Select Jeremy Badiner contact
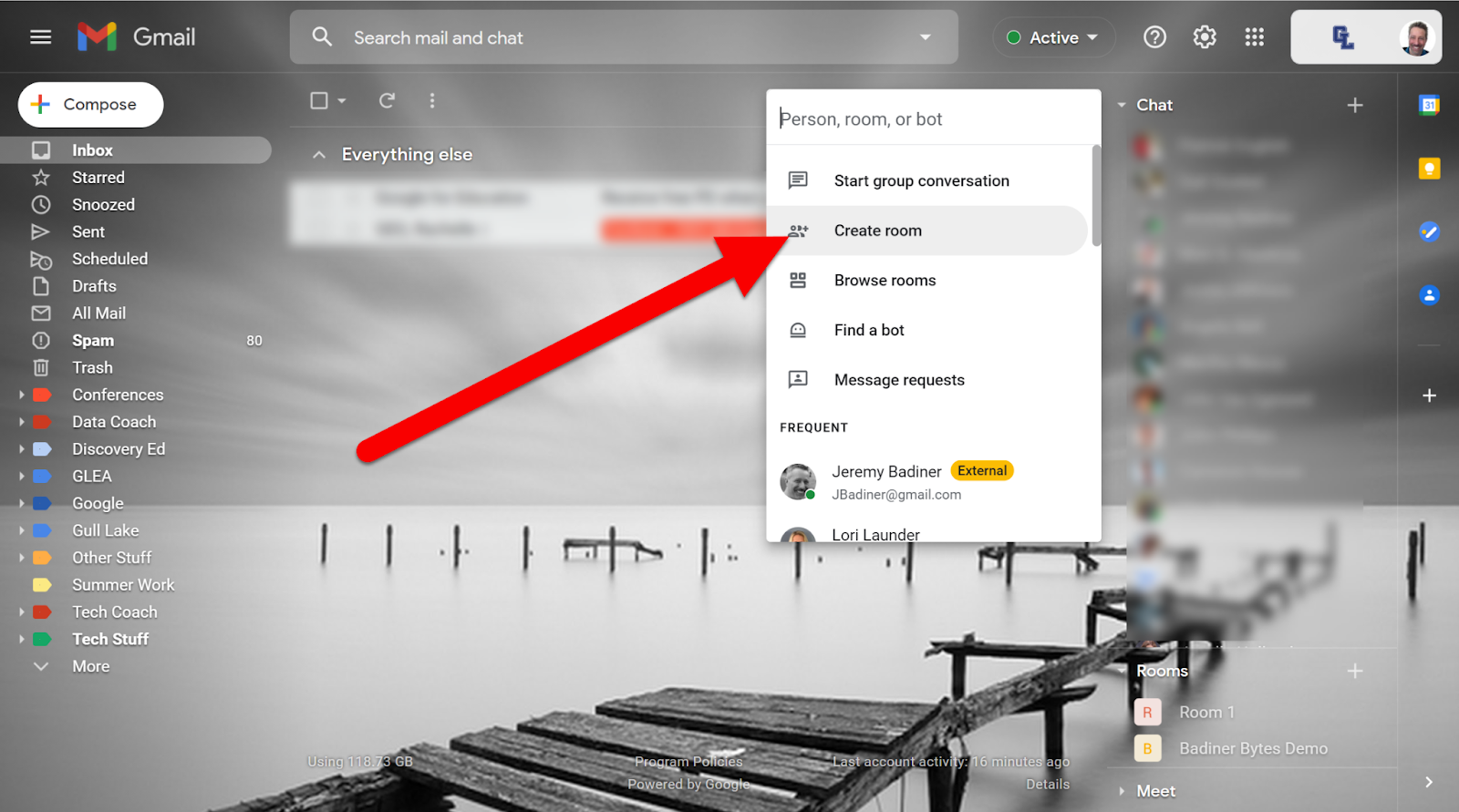 pos(928,482)
